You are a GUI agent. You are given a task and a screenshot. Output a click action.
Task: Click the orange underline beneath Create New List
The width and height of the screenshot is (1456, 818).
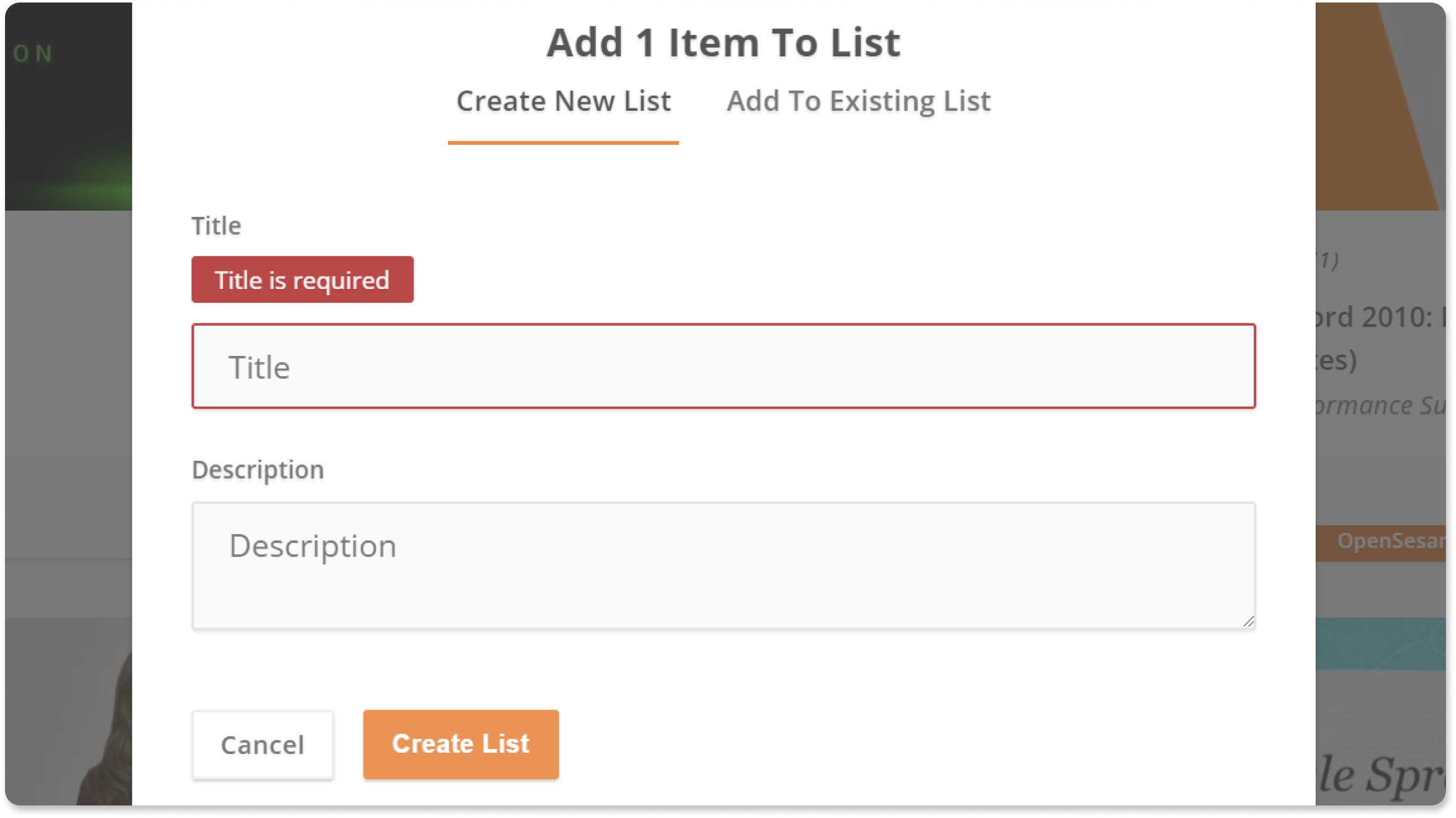click(x=563, y=143)
